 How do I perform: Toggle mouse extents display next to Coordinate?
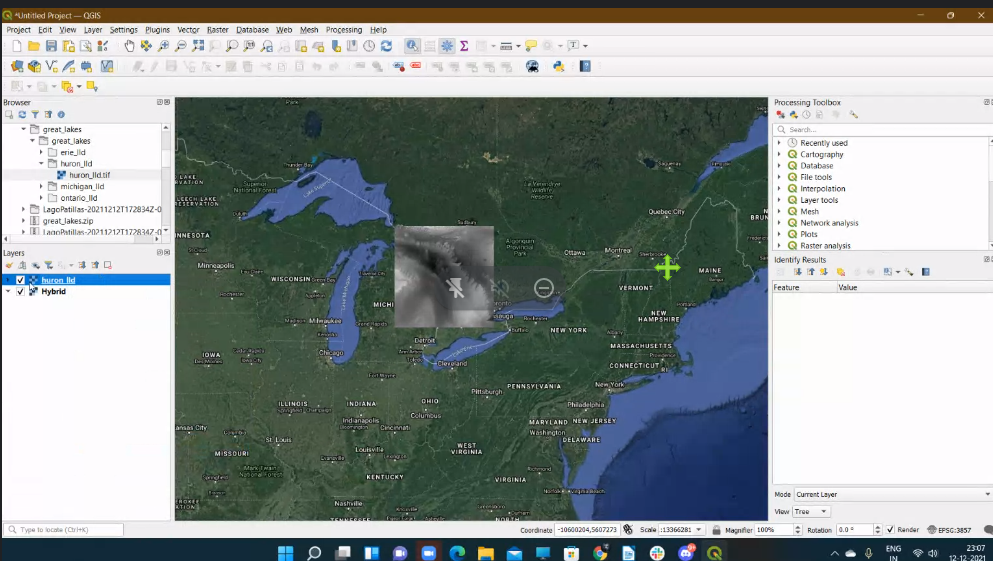[628, 529]
